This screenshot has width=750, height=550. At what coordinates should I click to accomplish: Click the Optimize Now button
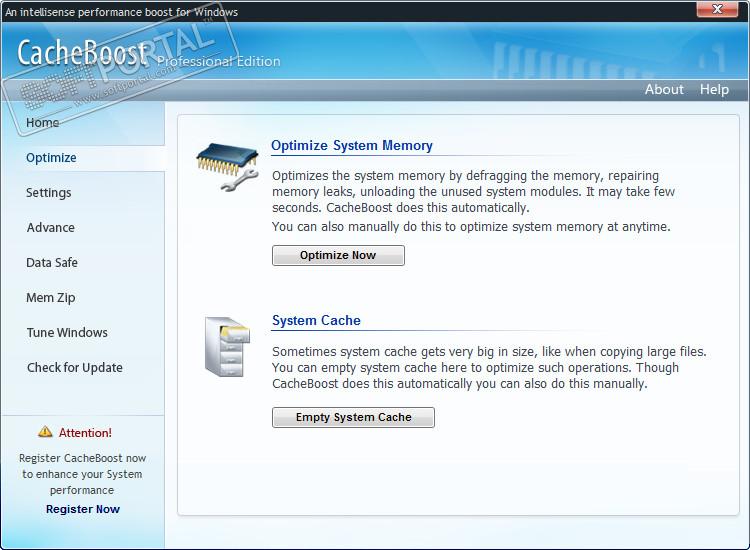click(338, 255)
